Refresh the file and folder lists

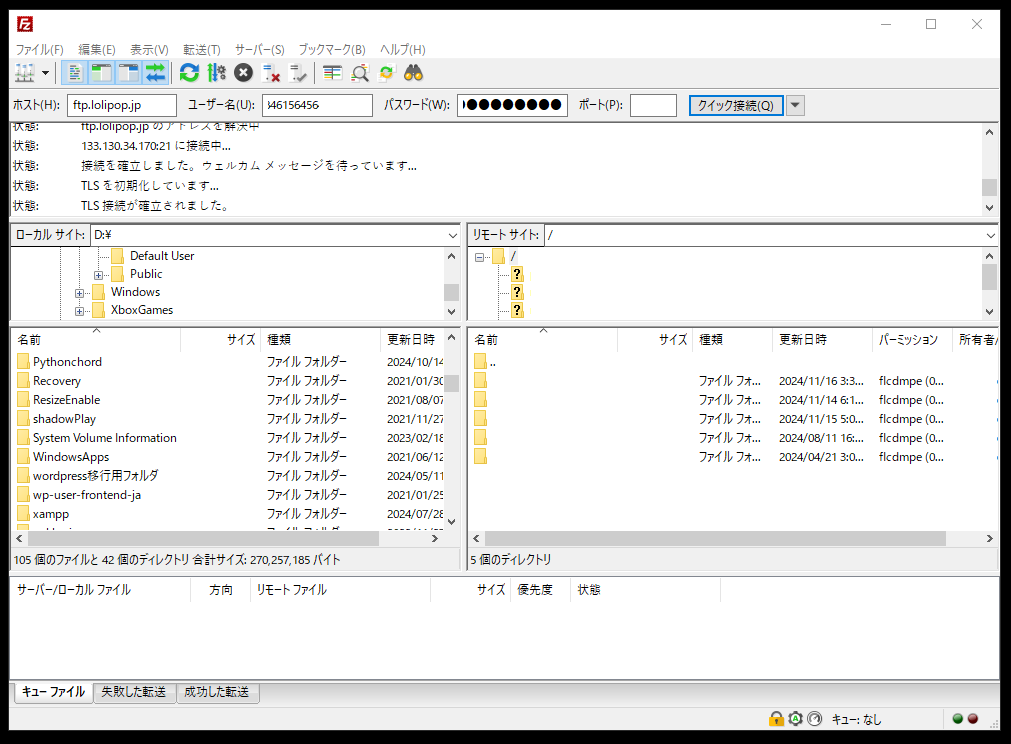click(x=189, y=73)
